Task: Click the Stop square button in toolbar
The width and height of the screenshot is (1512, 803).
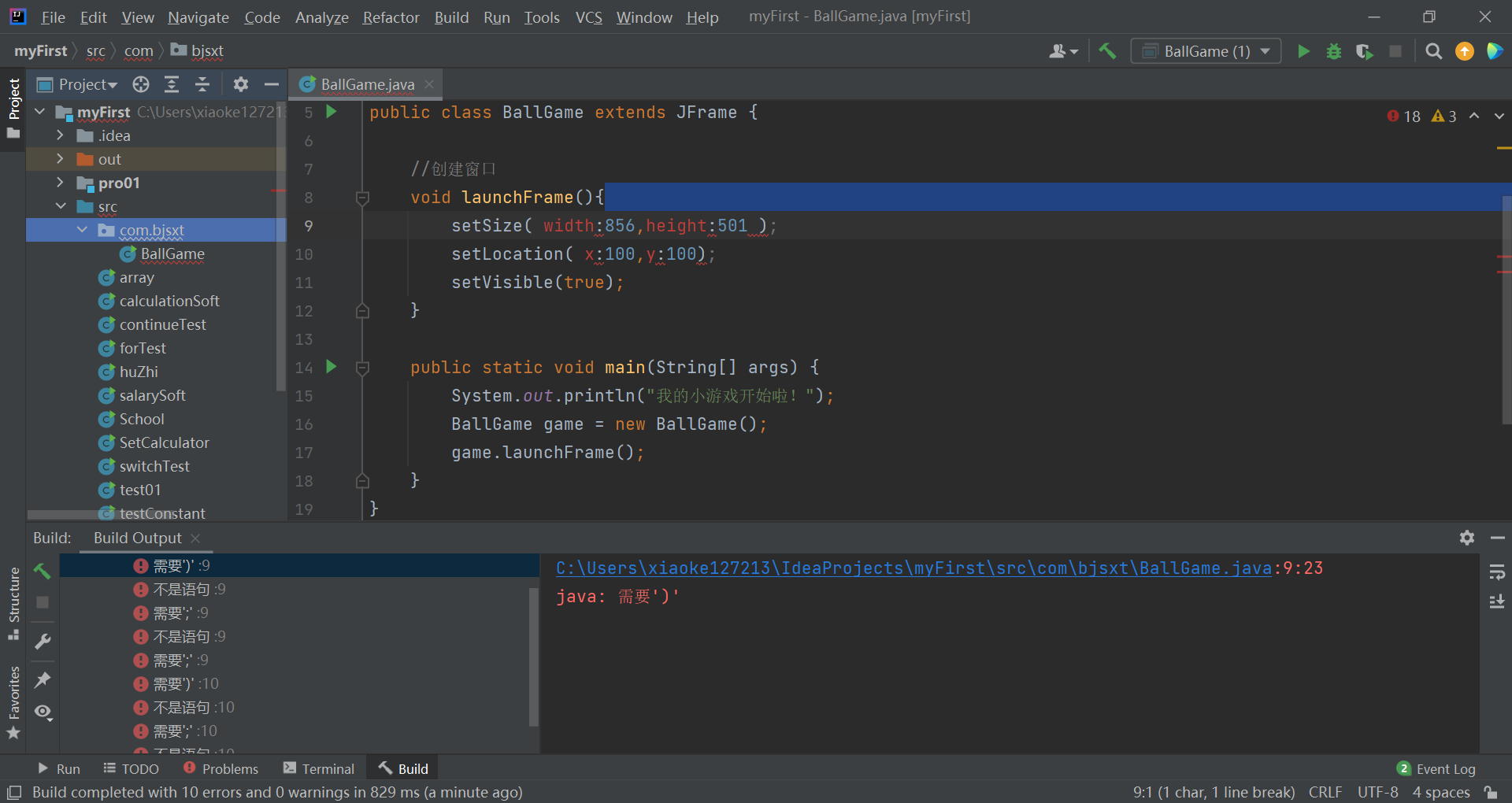Action: [1395, 51]
